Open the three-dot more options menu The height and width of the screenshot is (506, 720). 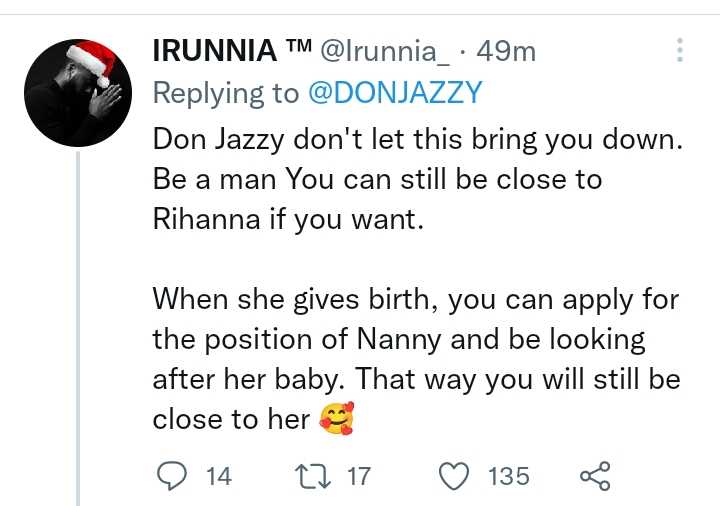(680, 50)
